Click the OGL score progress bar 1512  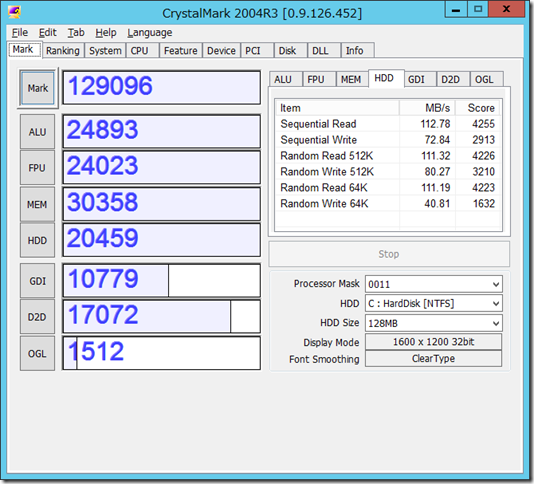click(161, 353)
